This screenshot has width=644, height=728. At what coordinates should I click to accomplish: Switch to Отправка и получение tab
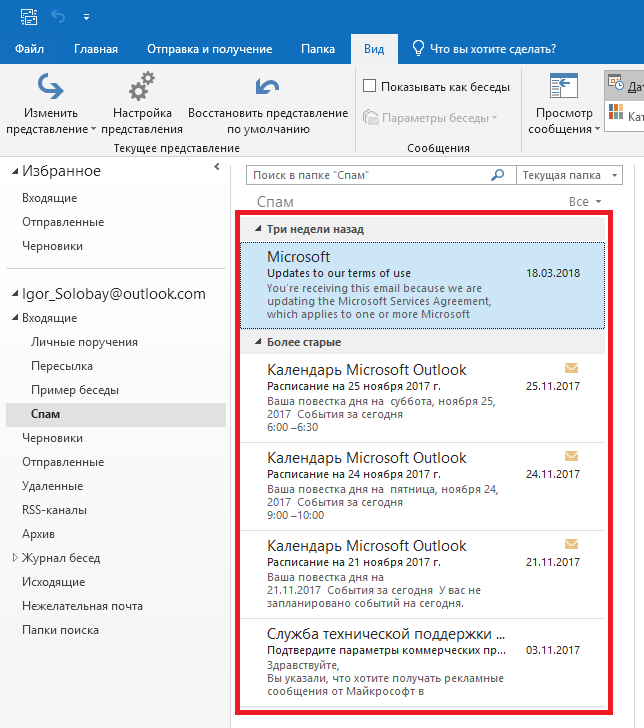tap(209, 49)
